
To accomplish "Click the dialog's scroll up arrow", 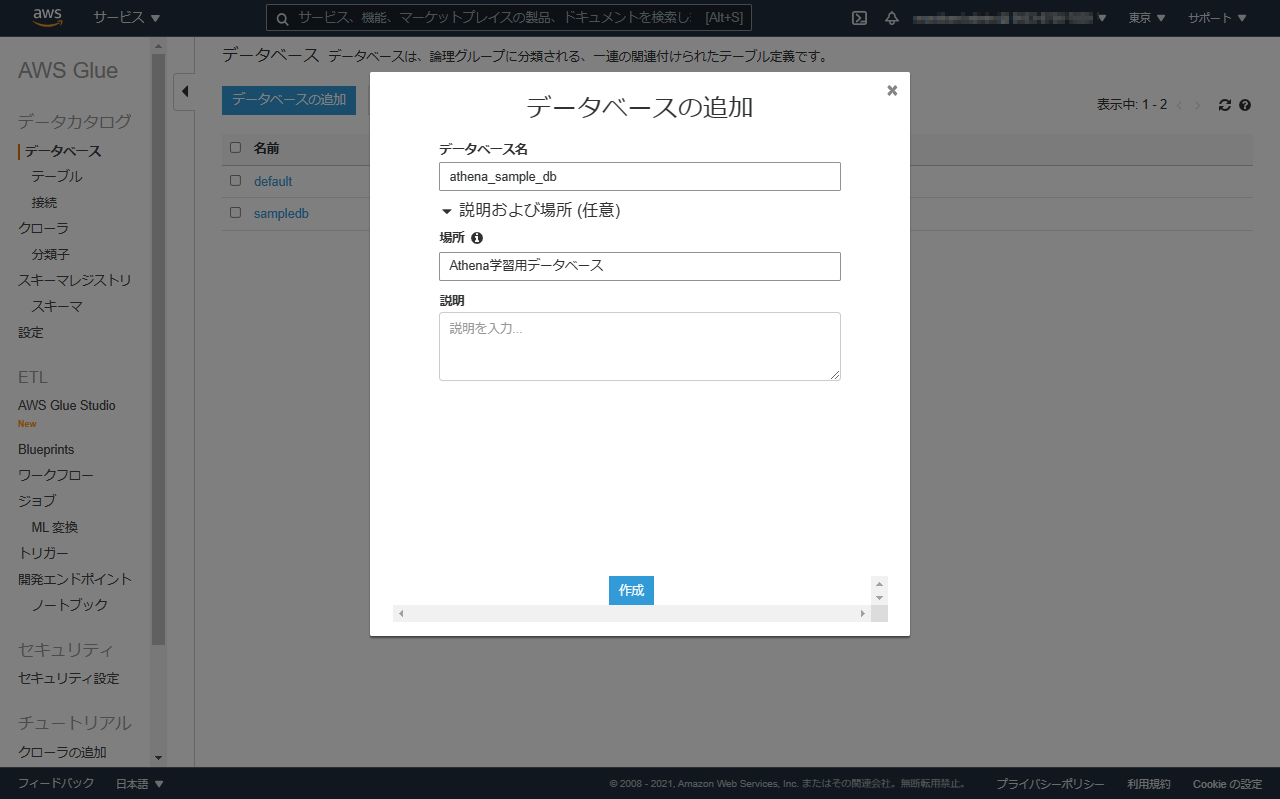I will click(879, 584).
